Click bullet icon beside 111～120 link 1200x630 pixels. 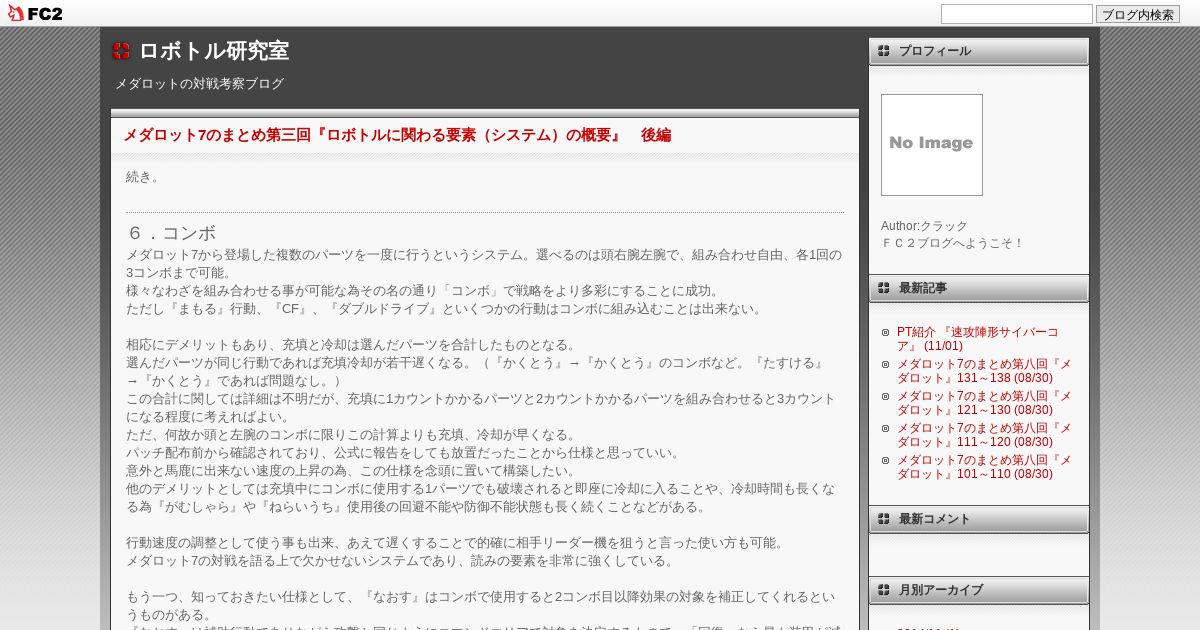pyautogui.click(x=886, y=428)
